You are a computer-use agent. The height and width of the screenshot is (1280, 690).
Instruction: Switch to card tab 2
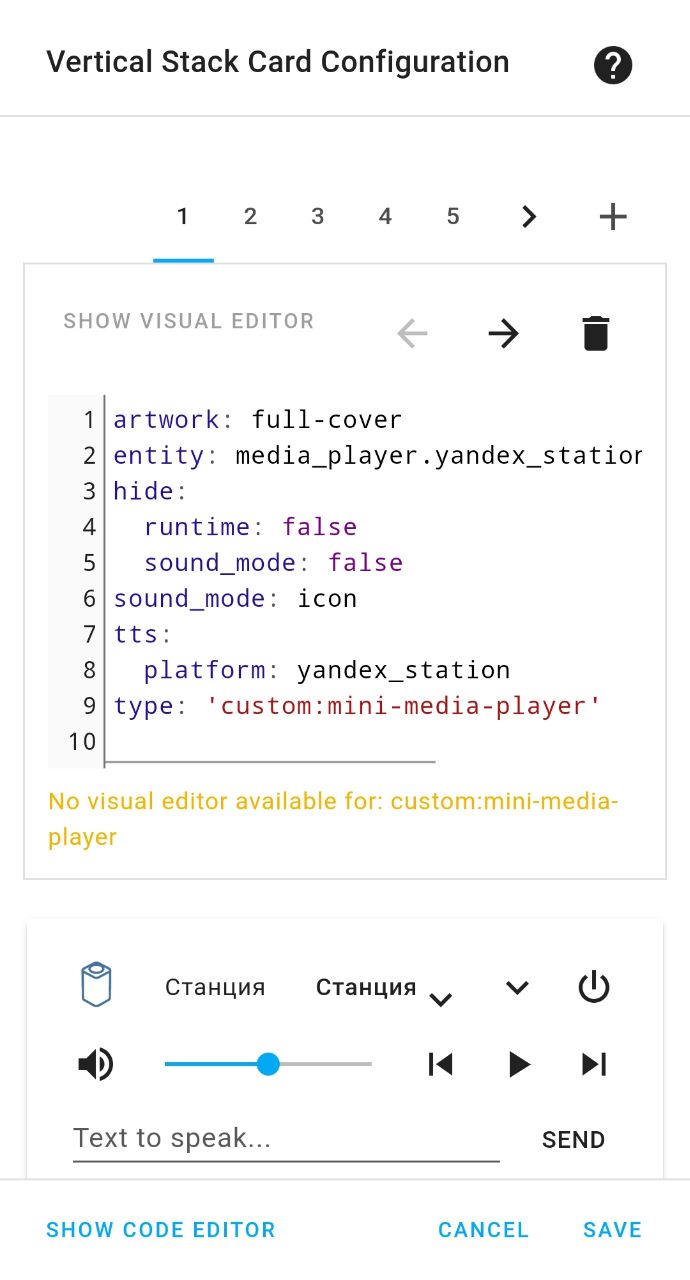(250, 216)
